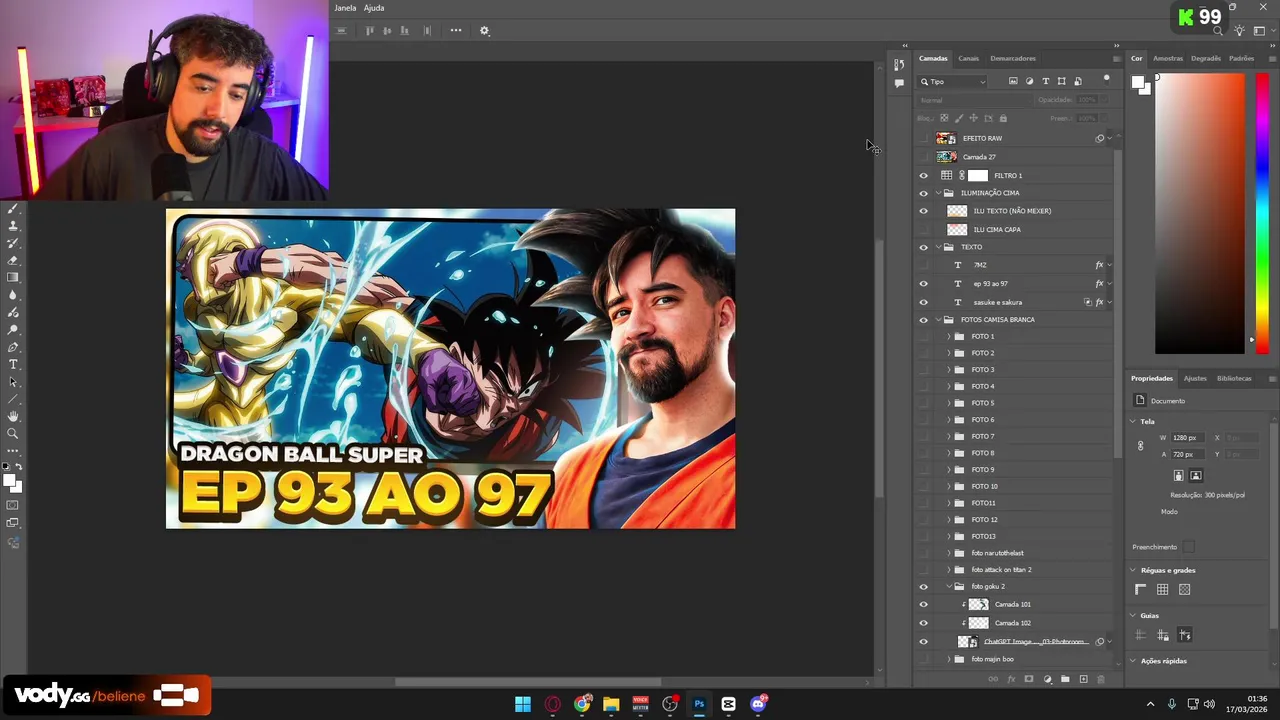Hide the FOTOS CAMISA BRANCA group
This screenshot has height=720, width=1280.
click(x=924, y=320)
